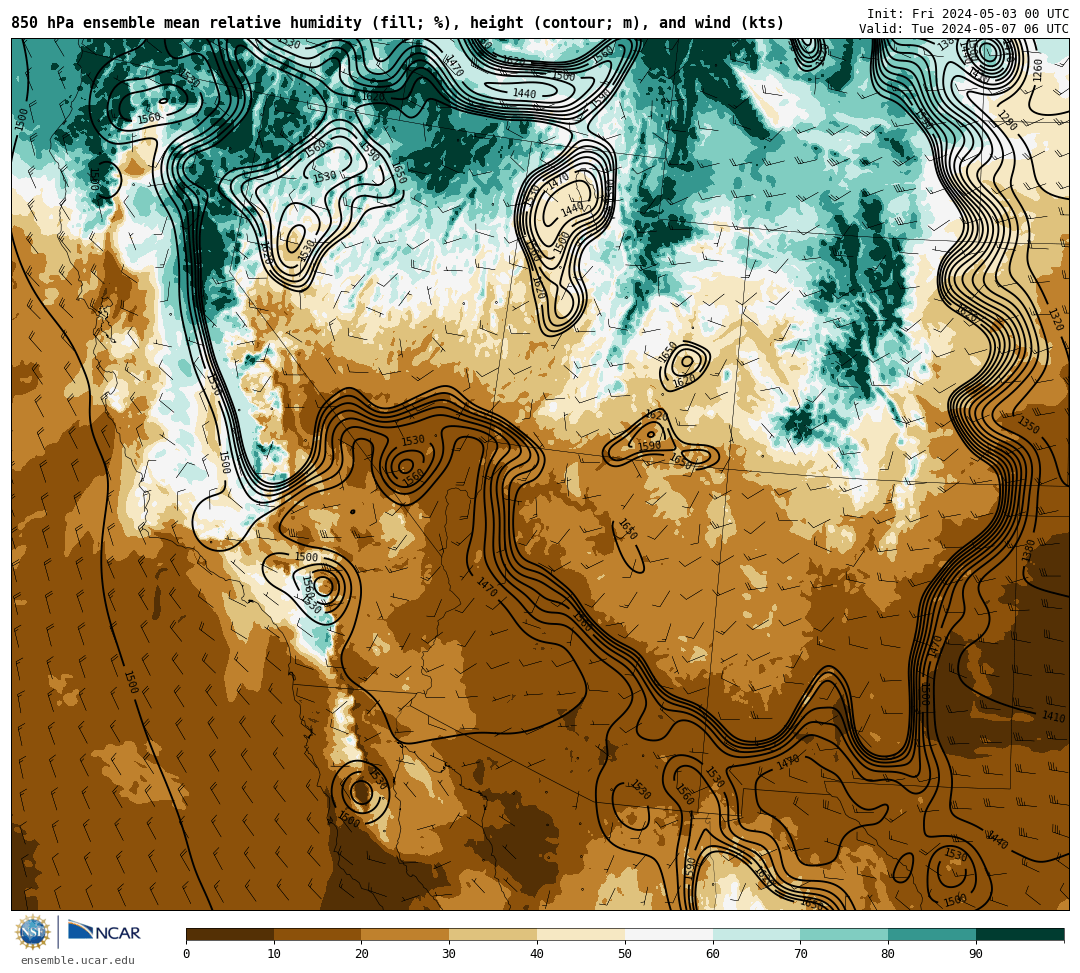This screenshot has width=1080, height=973.
Task: Click the colorbar tick label 0
Action: (187, 954)
